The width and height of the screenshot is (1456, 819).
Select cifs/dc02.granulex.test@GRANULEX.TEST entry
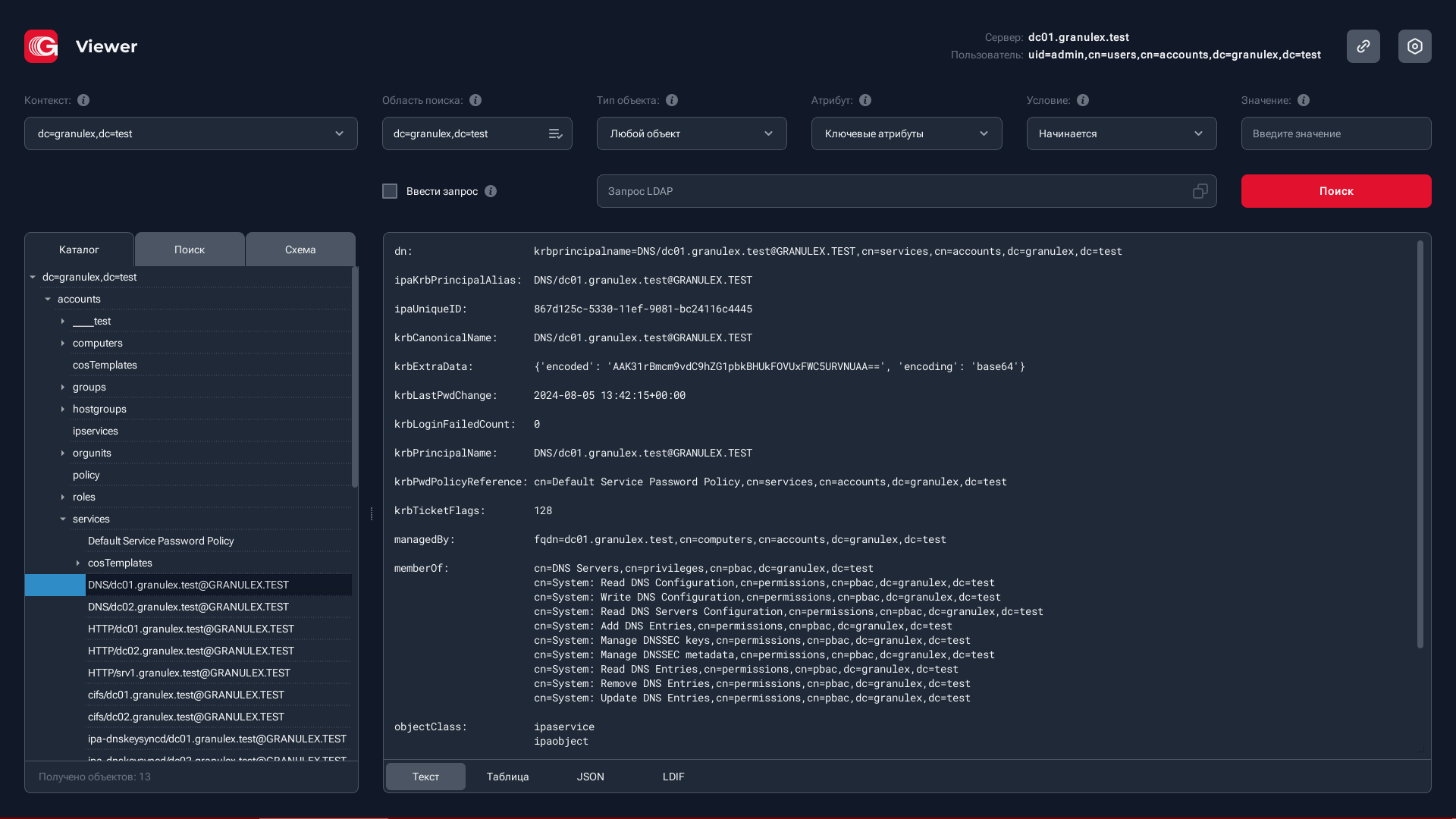point(186,717)
